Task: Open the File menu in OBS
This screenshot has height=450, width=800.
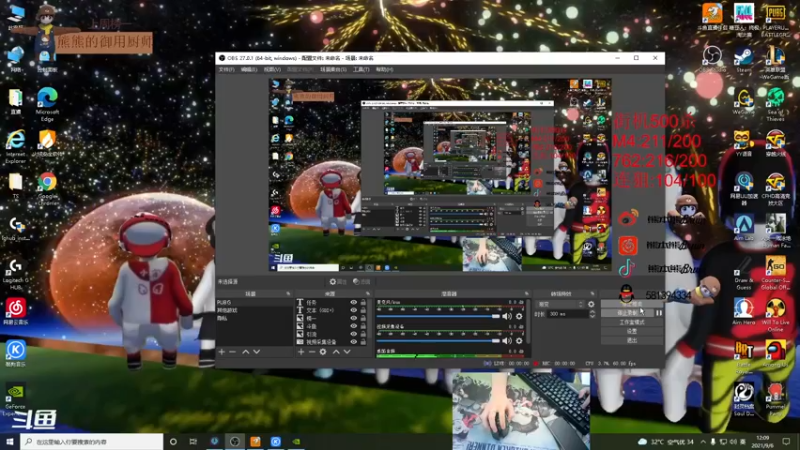Action: point(227,69)
